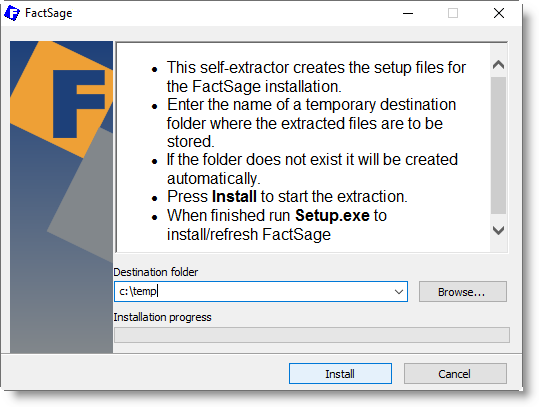Click the scroll down arrow of instructions box

pos(498,230)
